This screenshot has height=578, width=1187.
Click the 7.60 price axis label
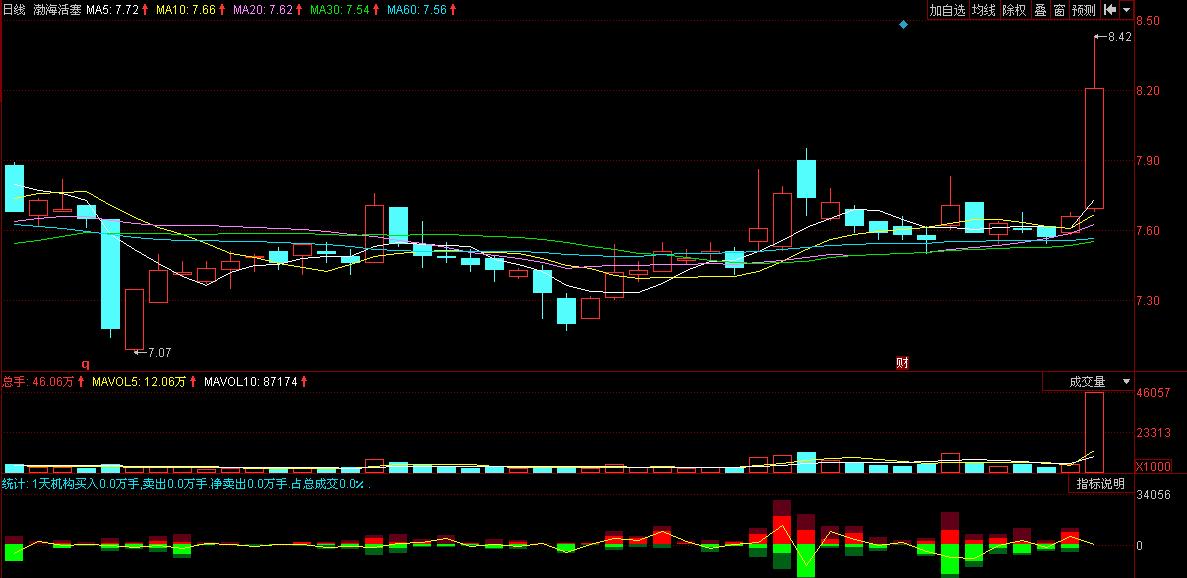1148,230
